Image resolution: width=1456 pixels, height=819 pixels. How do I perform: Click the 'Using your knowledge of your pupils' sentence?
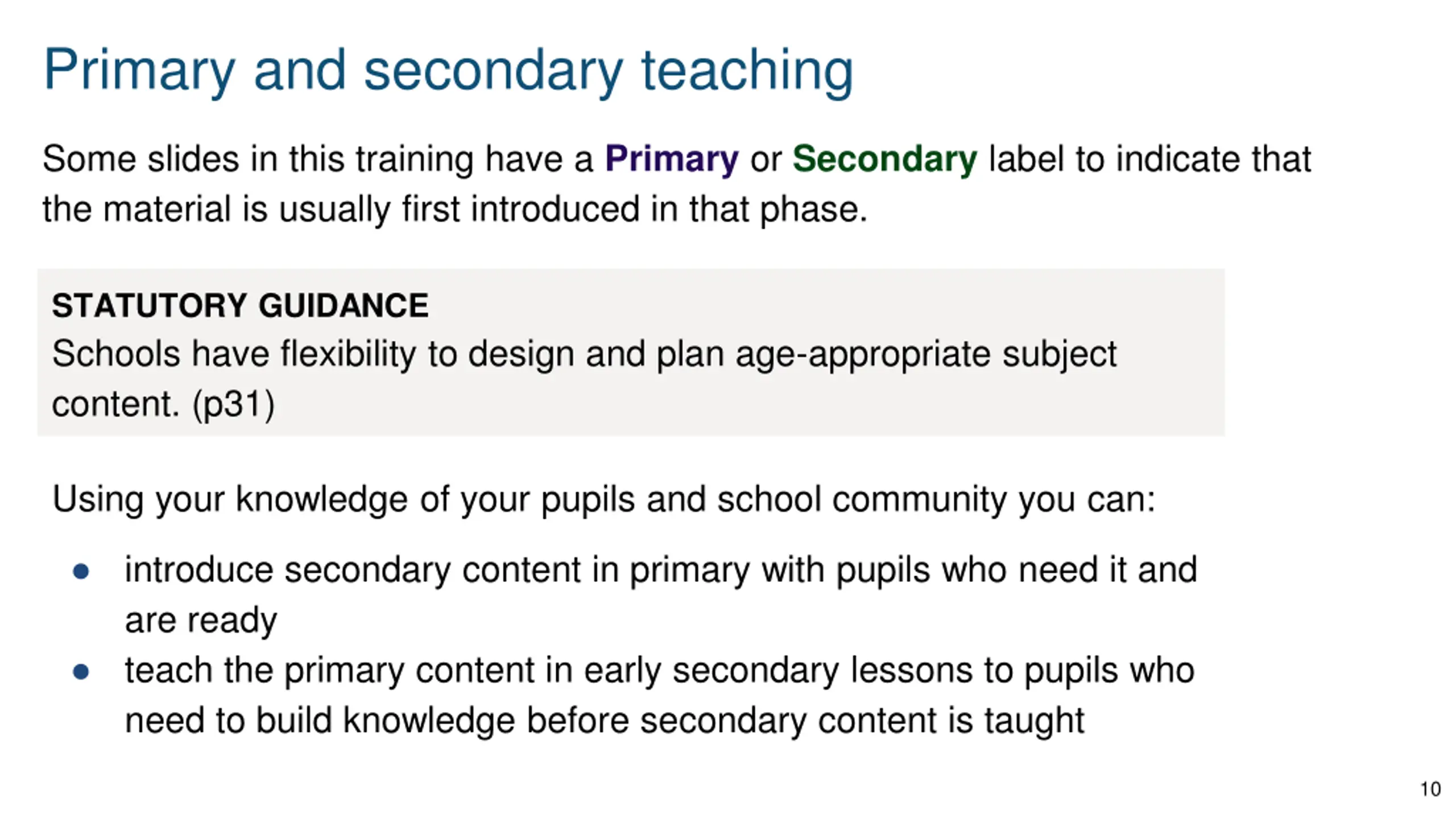[x=603, y=500]
